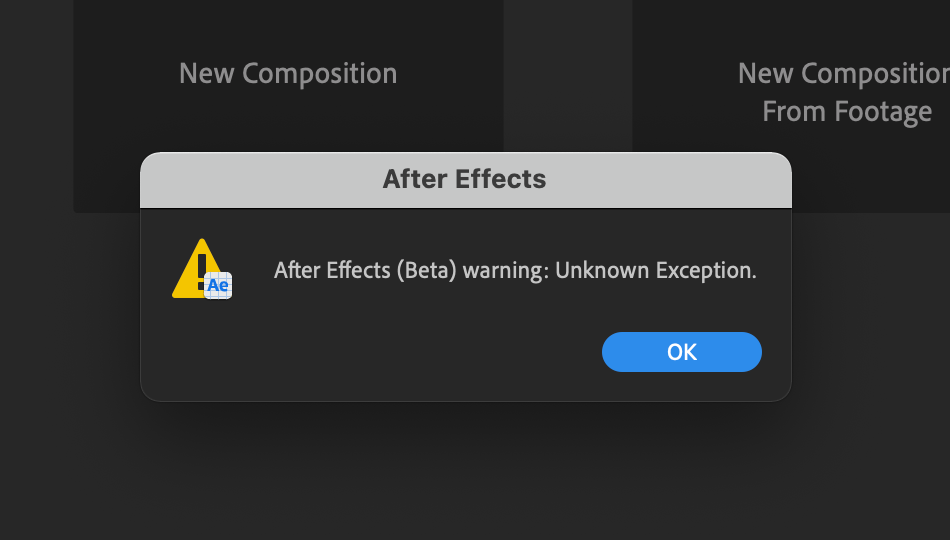Click the OK button in the dialog
The height and width of the screenshot is (540, 950).
coord(682,352)
